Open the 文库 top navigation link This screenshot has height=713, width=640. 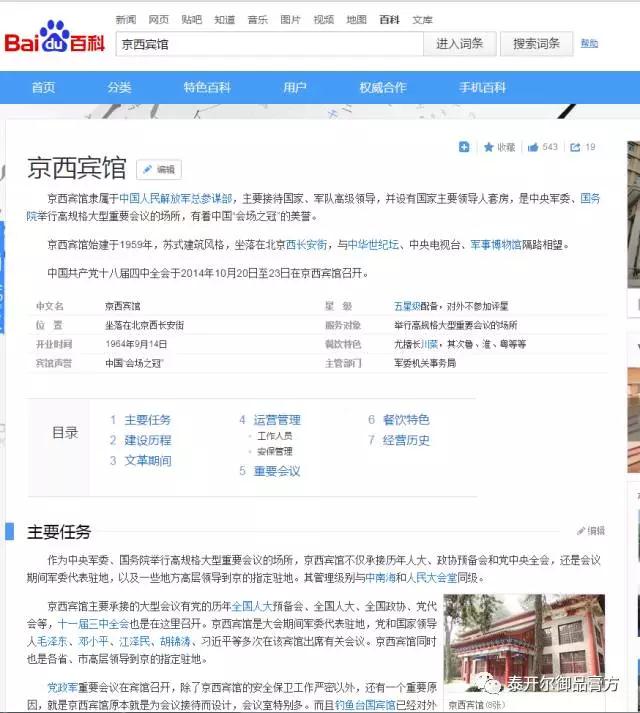coord(422,20)
